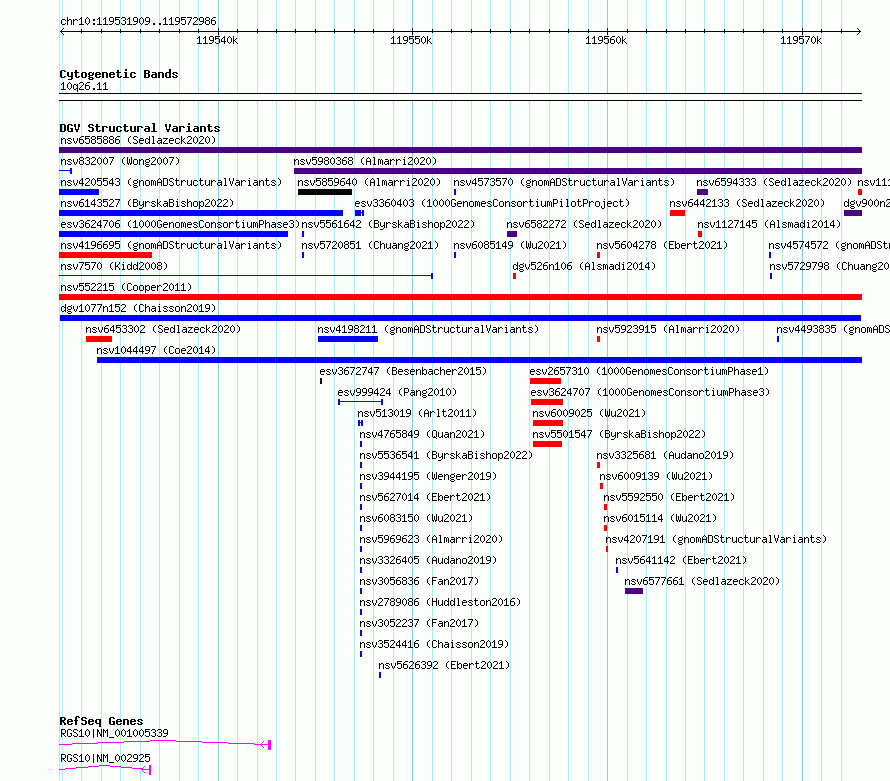Select the blue nsv4198211 variant bar
Viewport: 890px width, 781px height.
pyautogui.click(x=348, y=339)
